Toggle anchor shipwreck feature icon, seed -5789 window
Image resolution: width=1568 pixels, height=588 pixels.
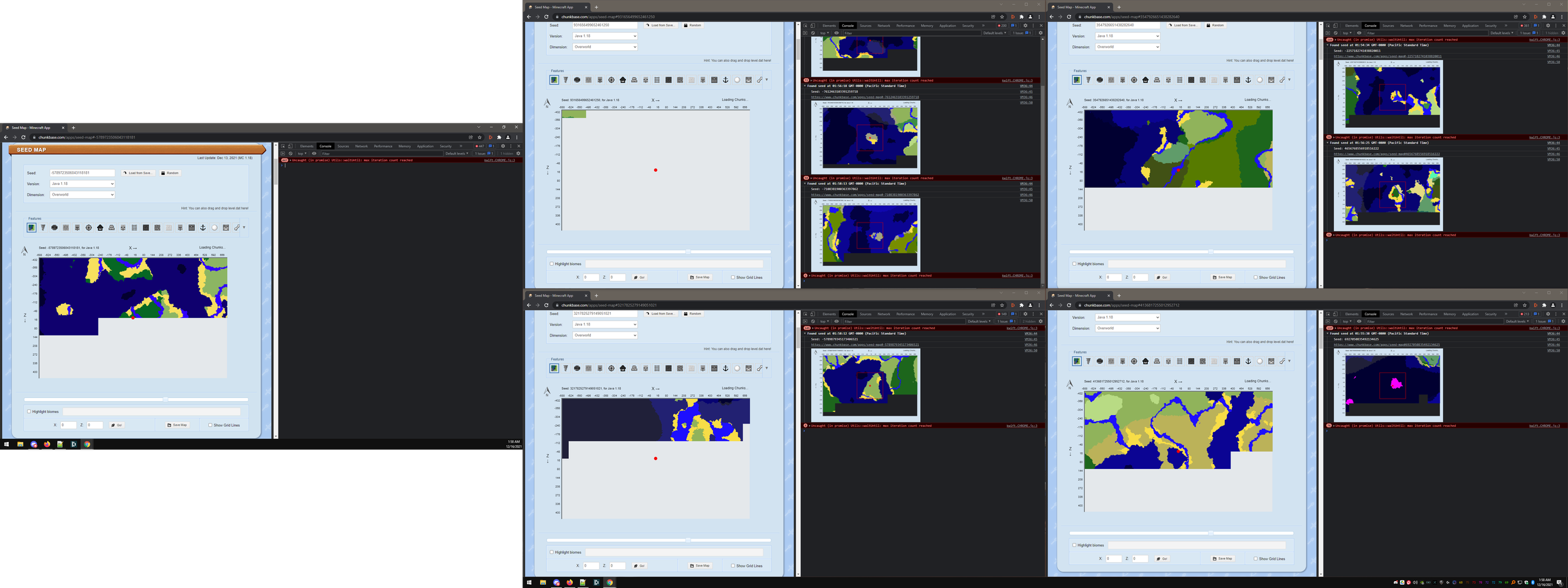[203, 228]
